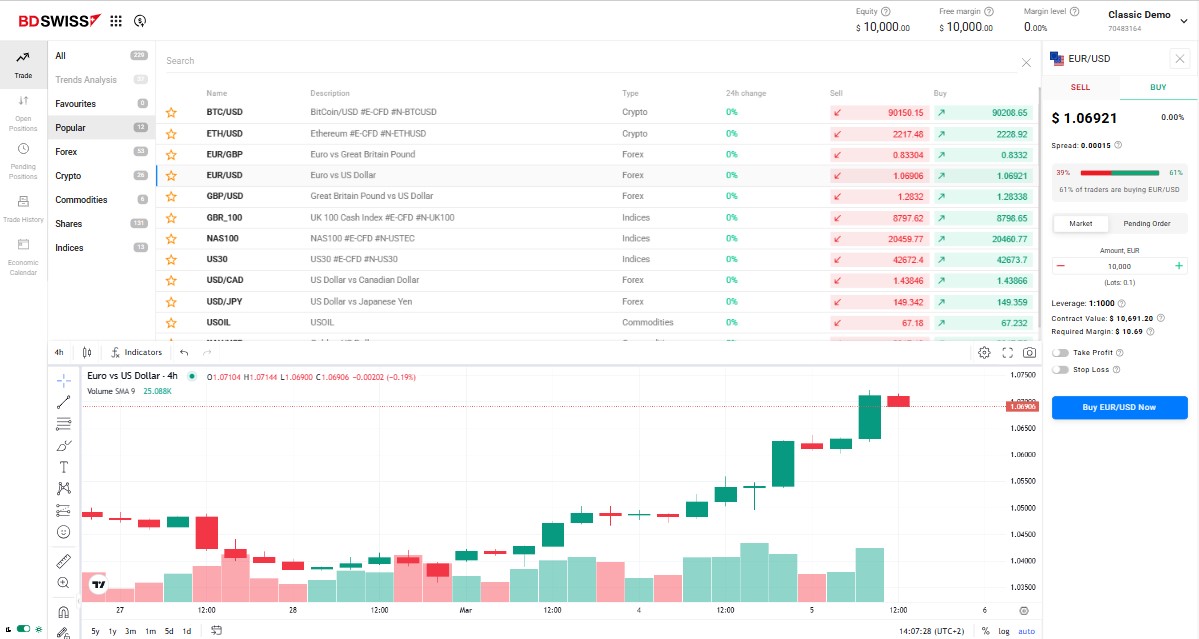This screenshot has height=639, width=1199.
Task: Go to Open Positions in sidebar
Action: coord(24,113)
